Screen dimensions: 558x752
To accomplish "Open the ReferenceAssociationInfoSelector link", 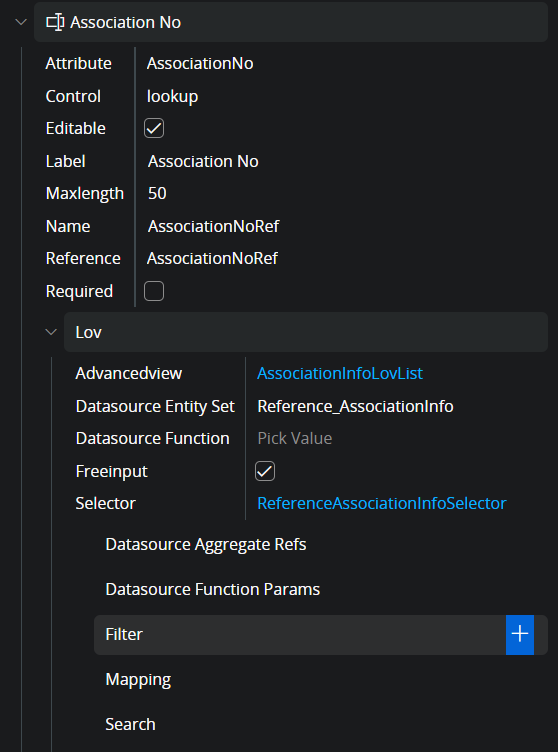I will click(381, 503).
